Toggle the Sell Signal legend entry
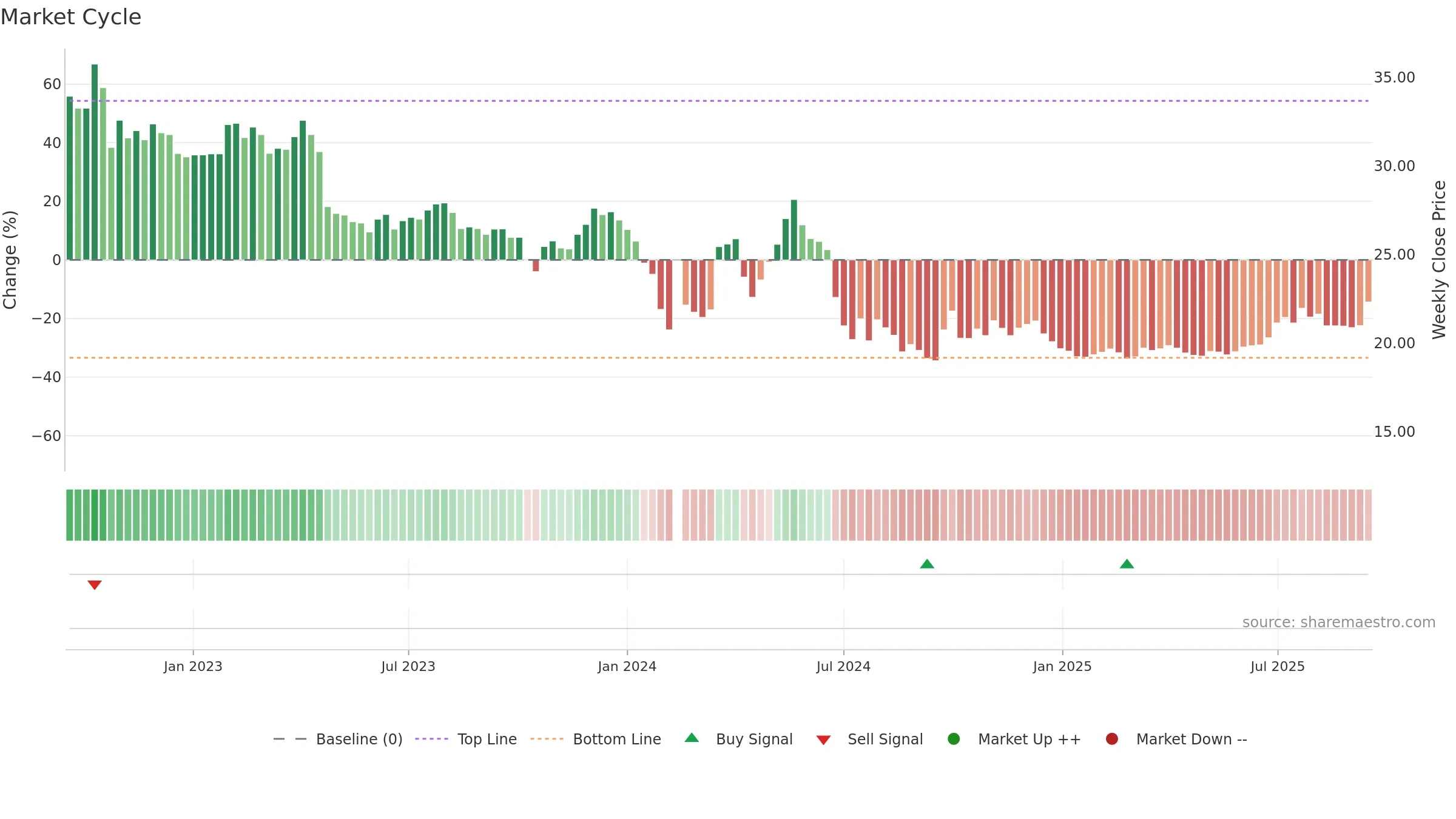Image resolution: width=1456 pixels, height=819 pixels. click(x=869, y=739)
